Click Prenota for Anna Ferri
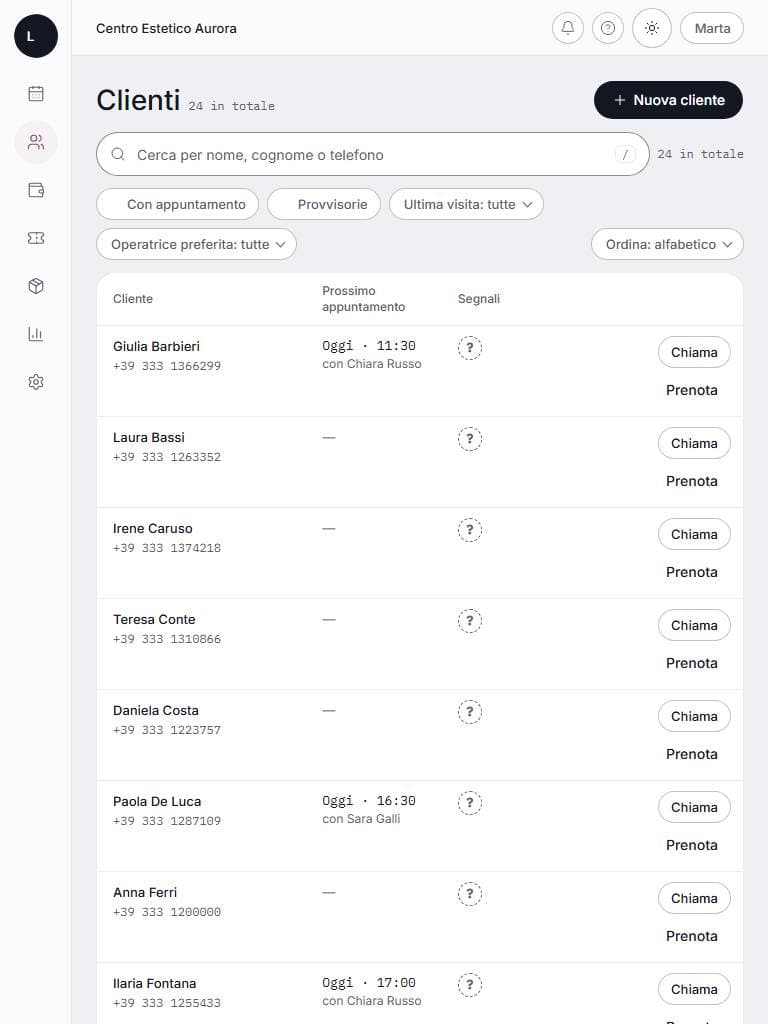The image size is (768, 1024). click(x=692, y=936)
